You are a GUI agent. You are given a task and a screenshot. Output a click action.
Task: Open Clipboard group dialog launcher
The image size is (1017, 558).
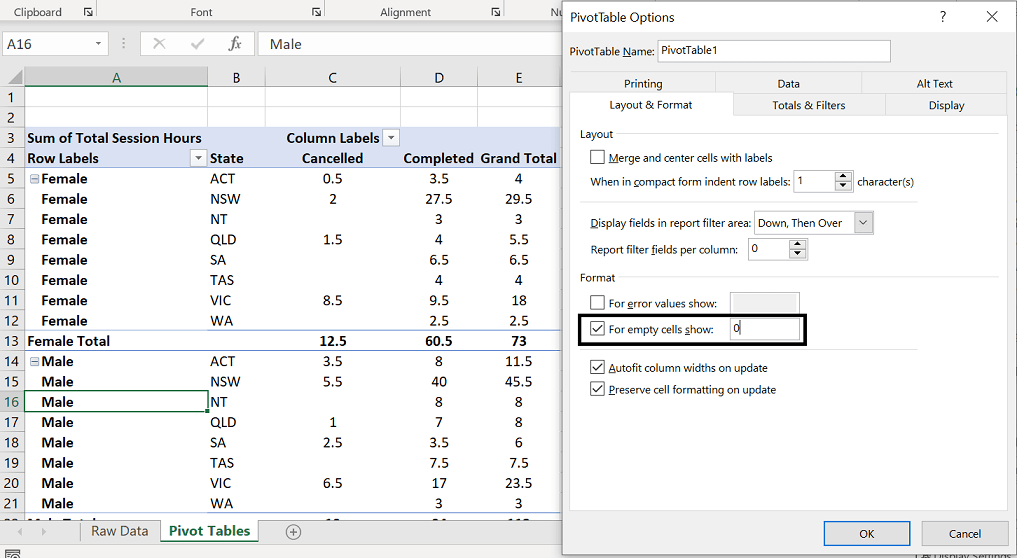click(88, 12)
